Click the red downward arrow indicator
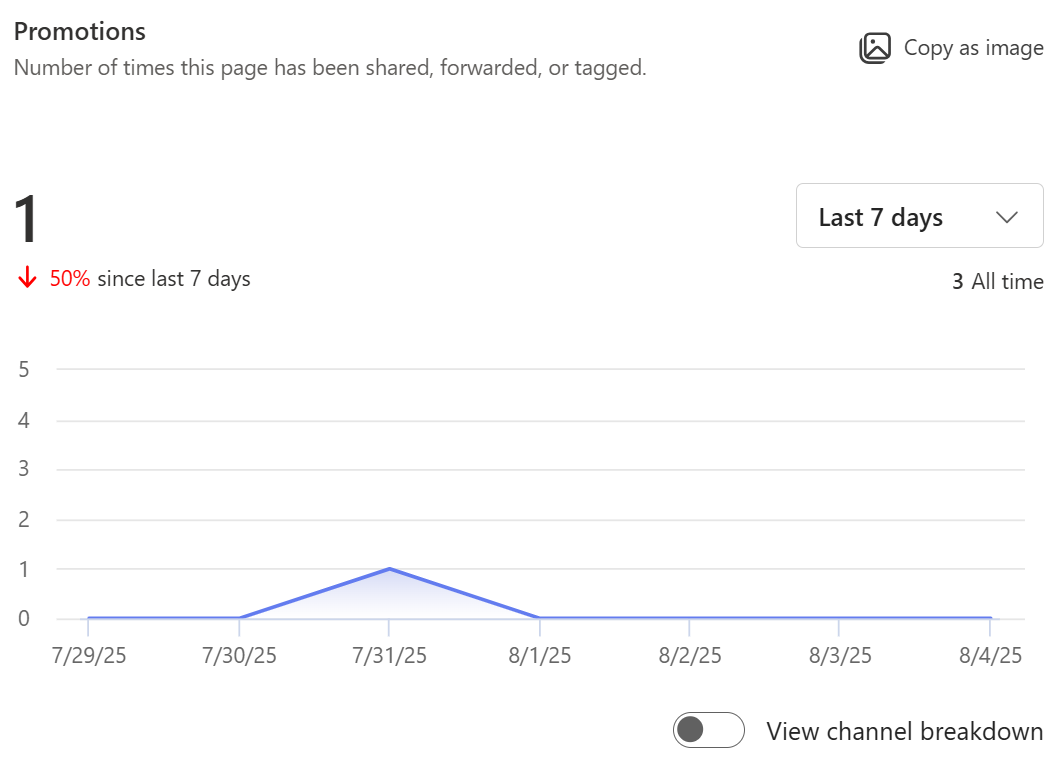Viewport: 1056px width, 778px height. [x=25, y=278]
